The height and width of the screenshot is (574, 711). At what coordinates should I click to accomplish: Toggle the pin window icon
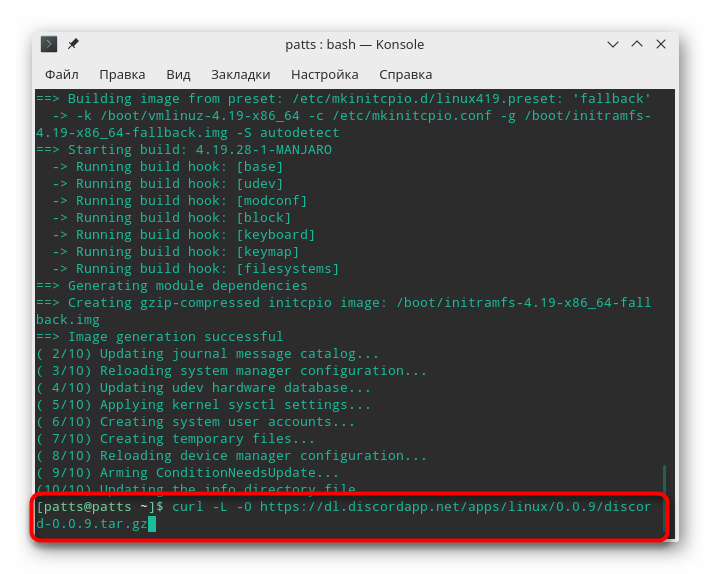(73, 44)
